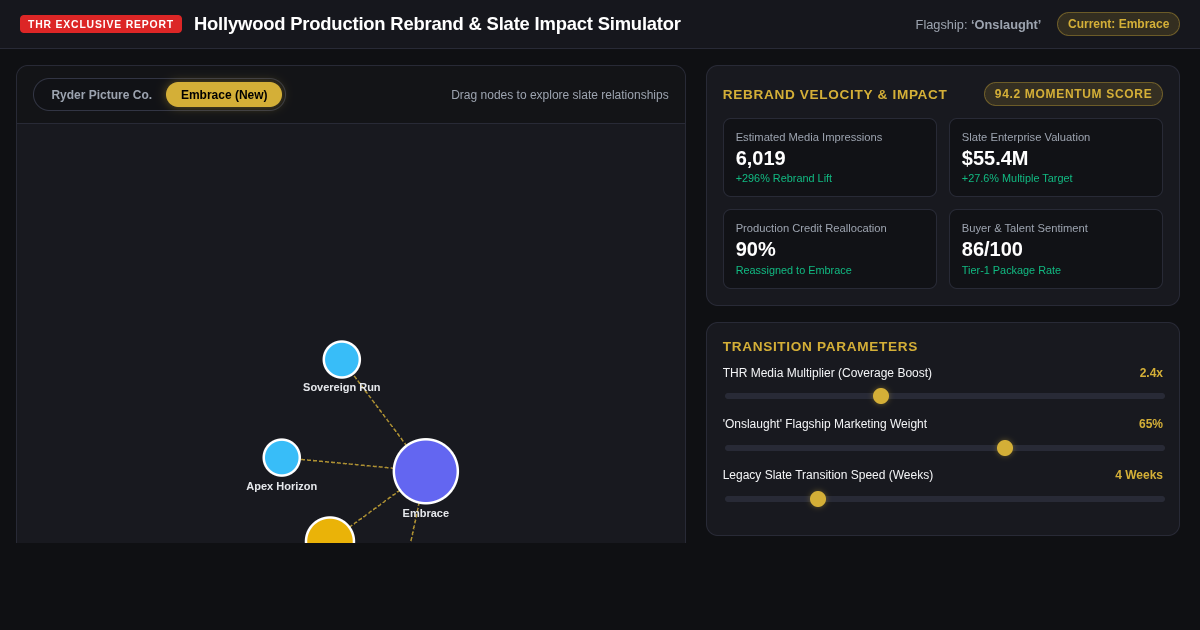This screenshot has width=1200, height=630.
Task: Click the 2.4x multiplier value
Action: click(1151, 373)
